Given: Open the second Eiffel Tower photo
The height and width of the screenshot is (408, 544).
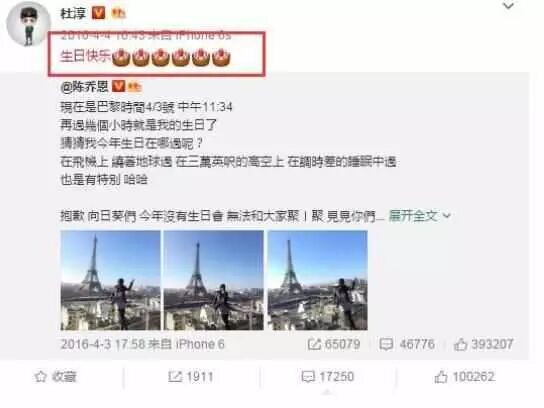Looking at the screenshot, I should click(213, 280).
